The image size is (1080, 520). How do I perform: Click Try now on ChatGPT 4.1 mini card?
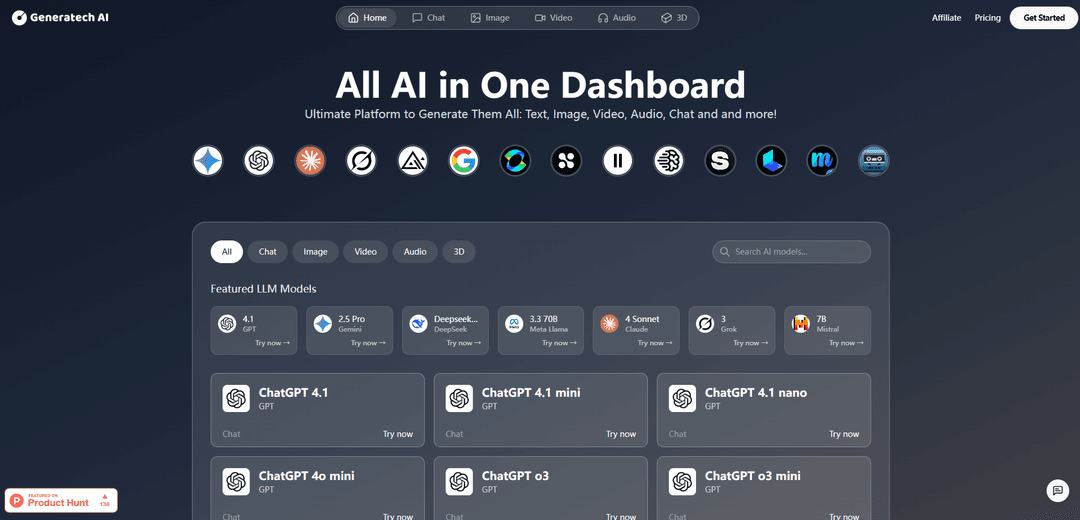click(621, 434)
